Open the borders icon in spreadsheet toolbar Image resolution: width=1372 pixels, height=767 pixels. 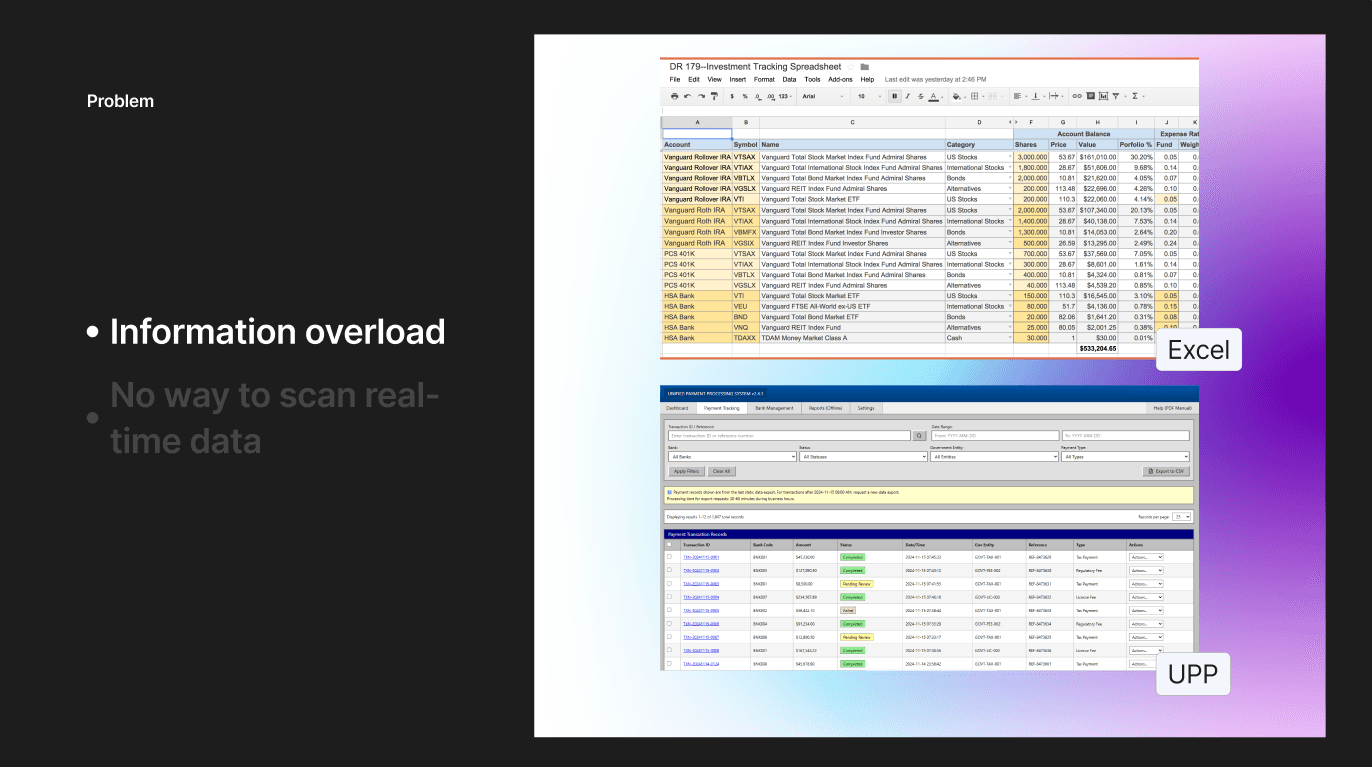tap(975, 96)
